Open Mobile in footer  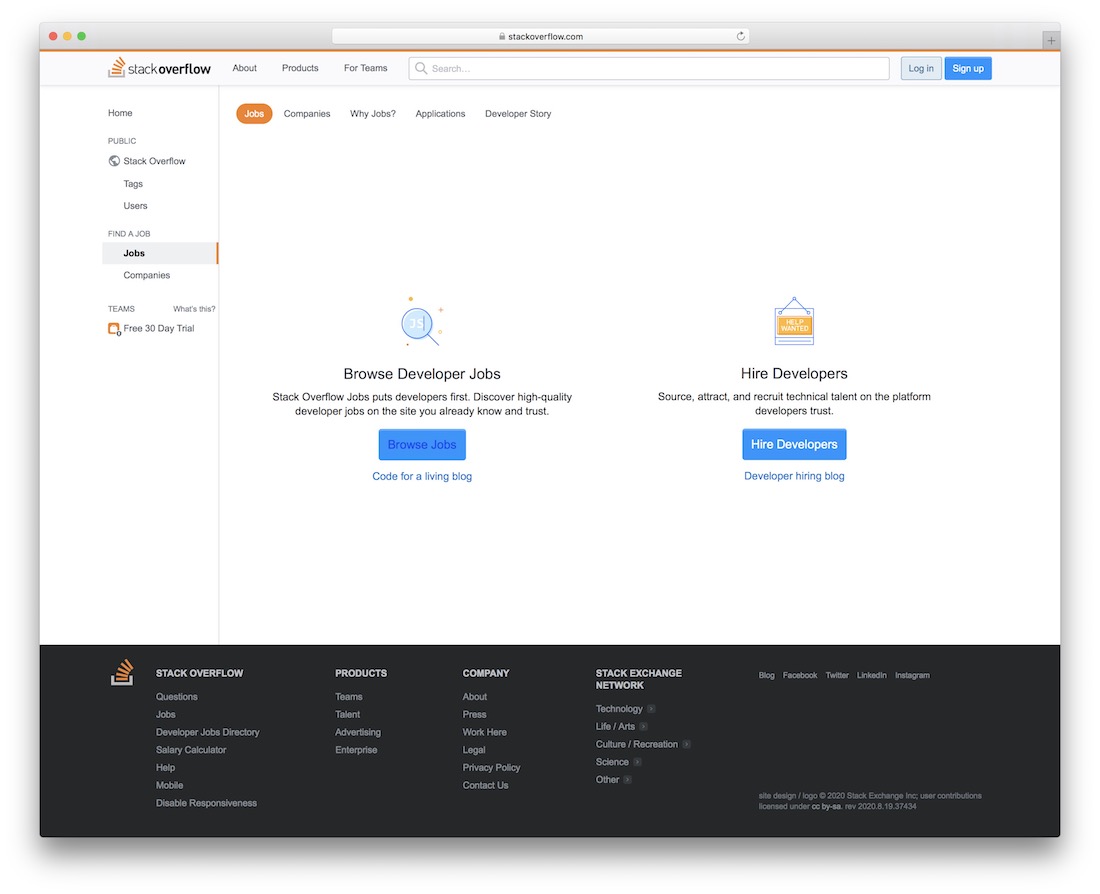point(169,785)
